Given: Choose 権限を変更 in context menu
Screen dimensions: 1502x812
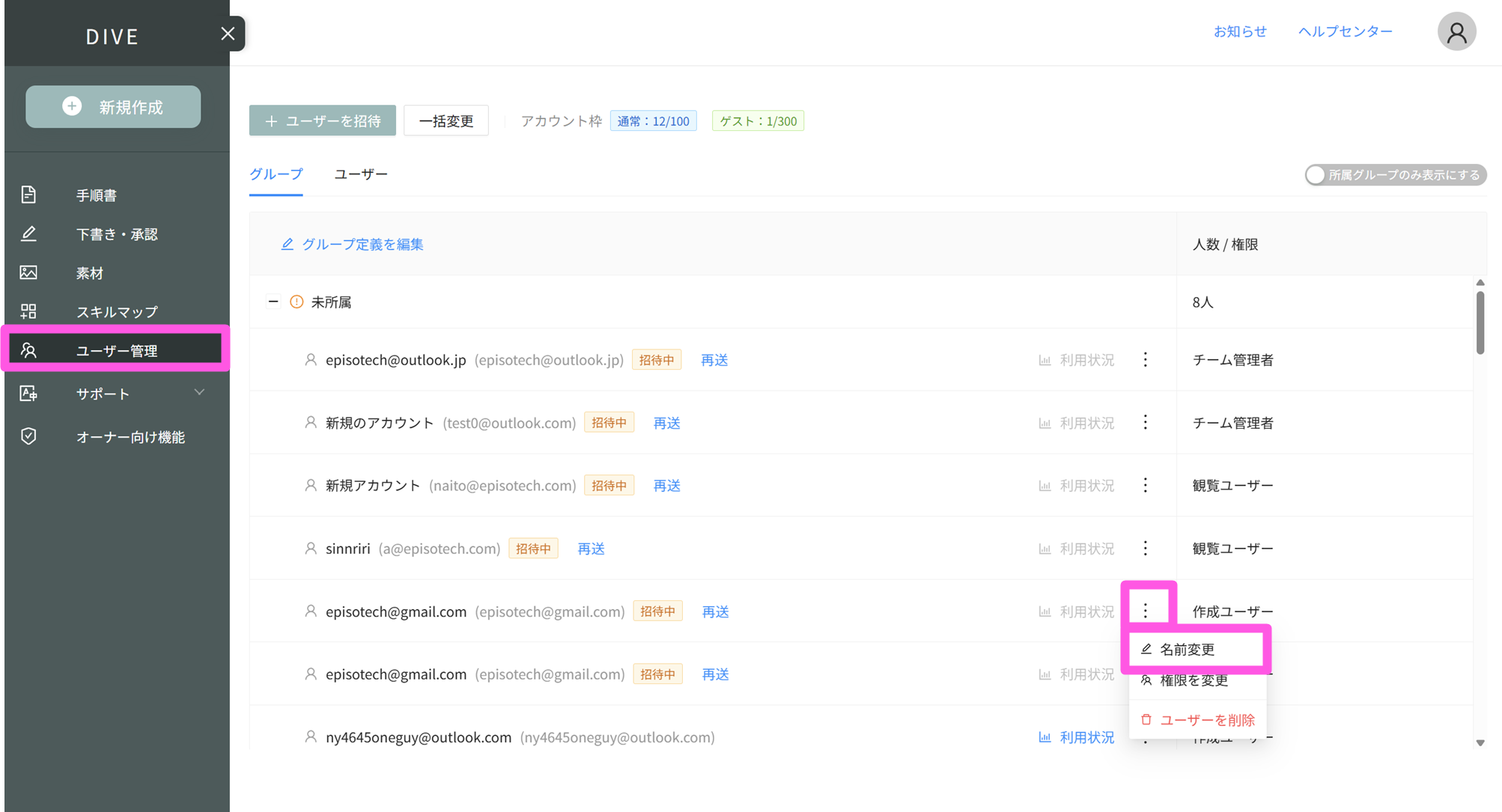Looking at the screenshot, I should coord(1194,680).
